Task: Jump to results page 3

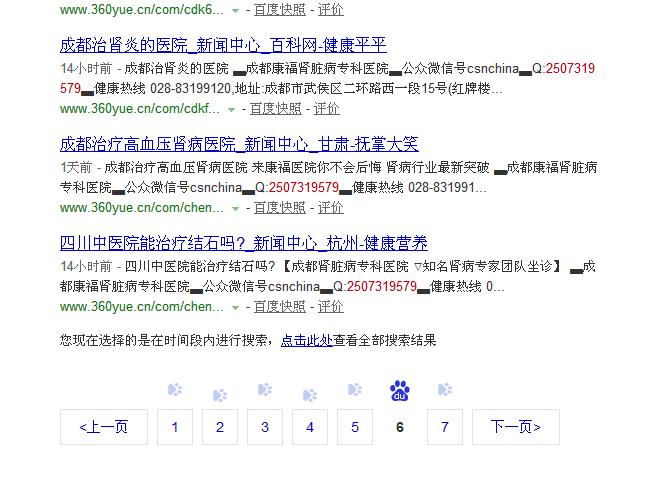Action: click(x=265, y=427)
